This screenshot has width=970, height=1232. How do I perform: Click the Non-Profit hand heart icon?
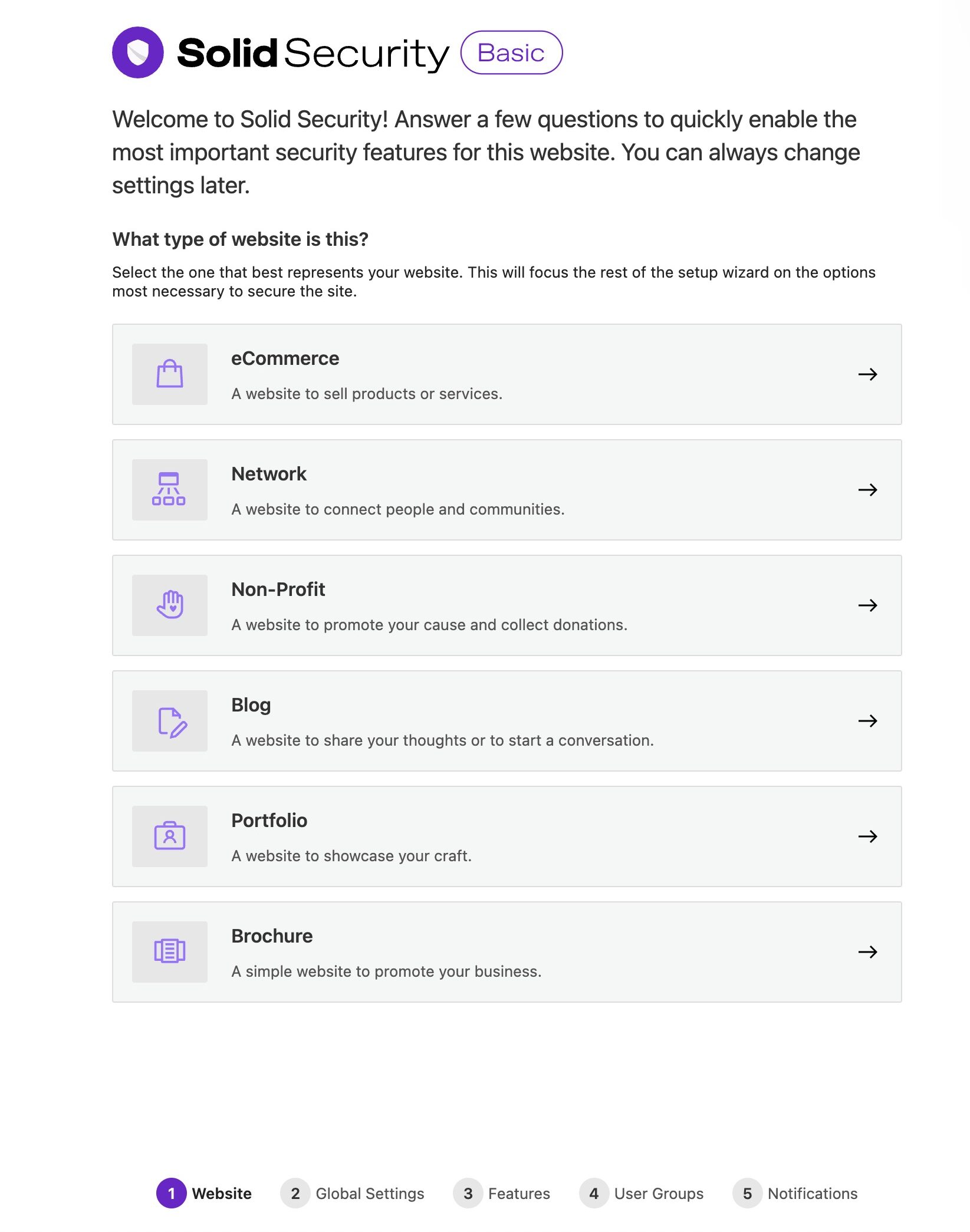pos(170,605)
